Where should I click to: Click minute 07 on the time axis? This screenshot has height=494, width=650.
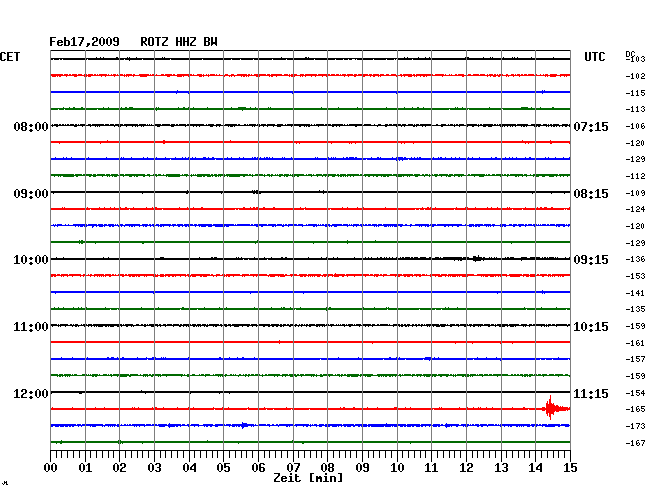click(293, 468)
